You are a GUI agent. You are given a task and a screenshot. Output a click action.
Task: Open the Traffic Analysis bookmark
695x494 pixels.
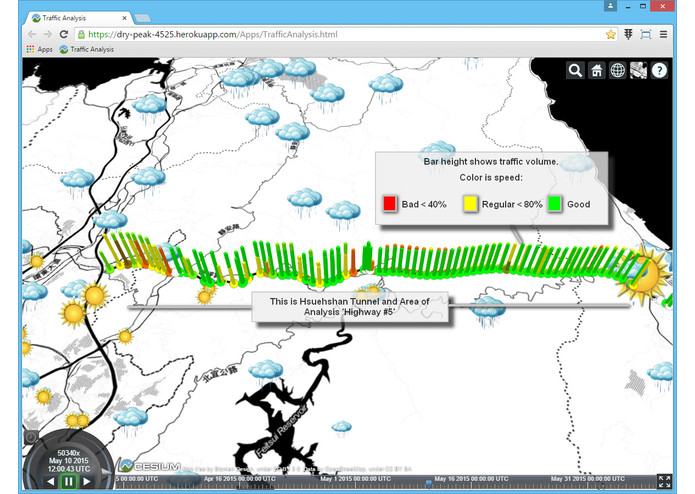click(87, 49)
